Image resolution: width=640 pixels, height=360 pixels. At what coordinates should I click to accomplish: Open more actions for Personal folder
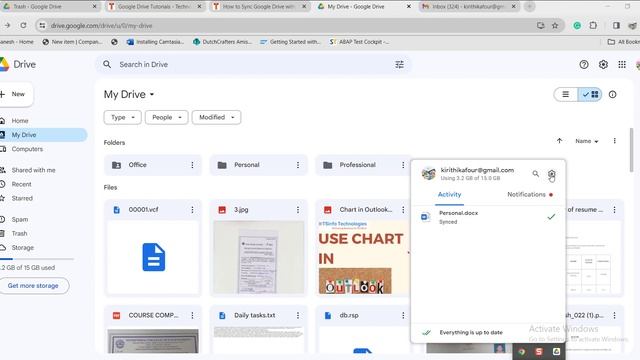298,165
